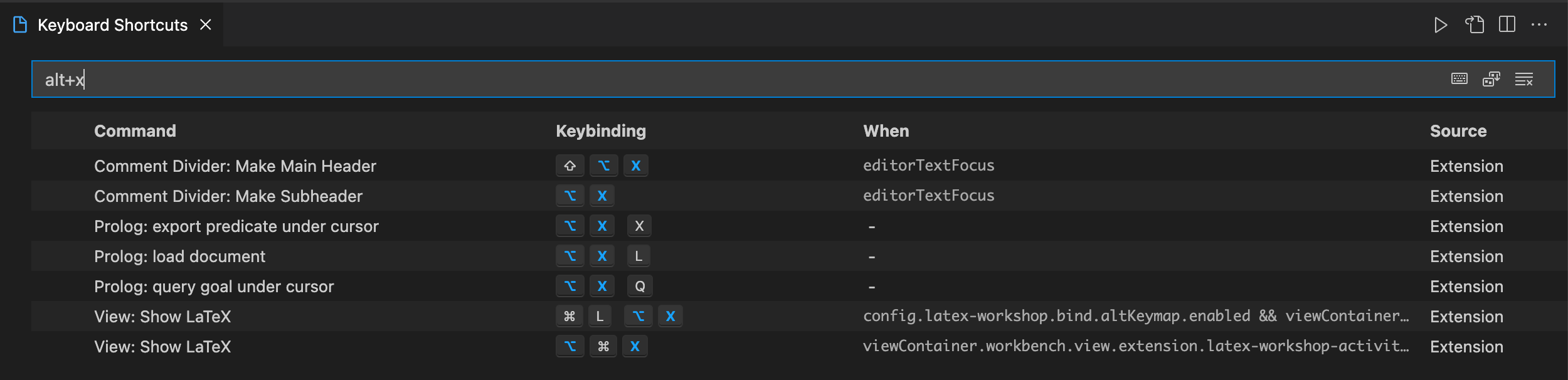Sort the list by the Command column header
Viewport: 1568px width, 380px height.
tap(134, 131)
